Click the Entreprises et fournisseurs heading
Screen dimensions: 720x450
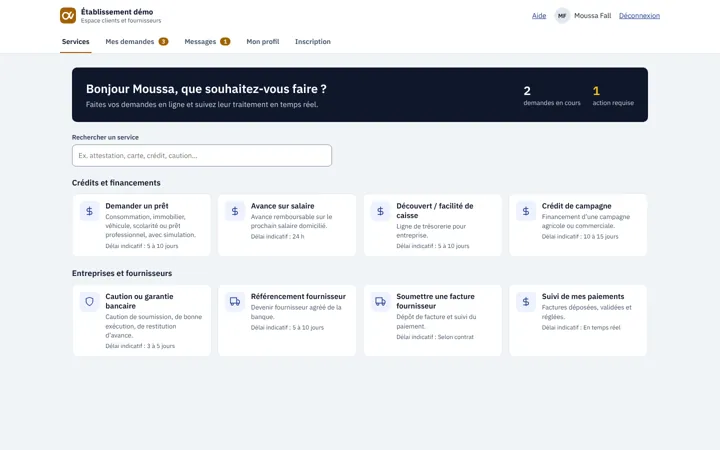pos(122,273)
